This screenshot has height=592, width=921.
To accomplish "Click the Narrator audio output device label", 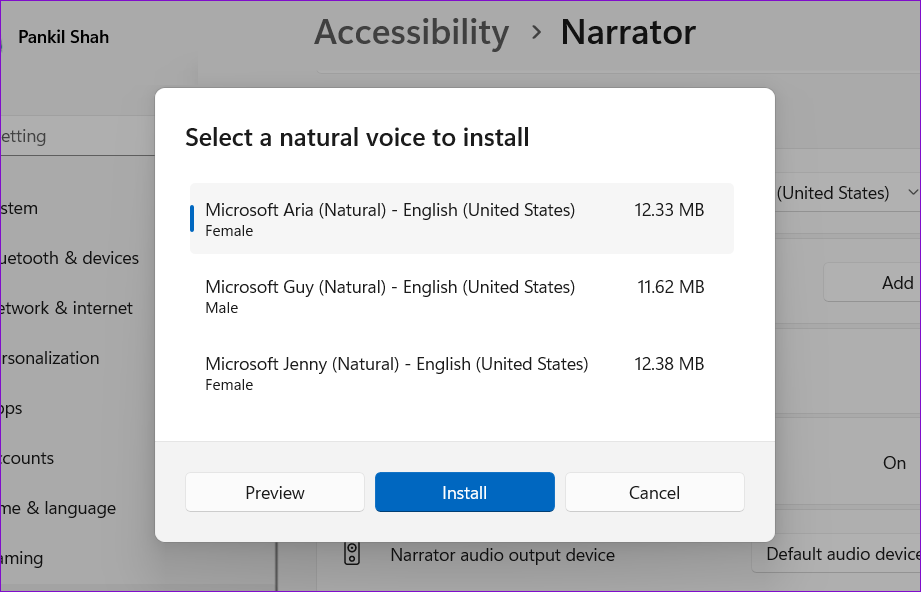I will pyautogui.click(x=503, y=554).
